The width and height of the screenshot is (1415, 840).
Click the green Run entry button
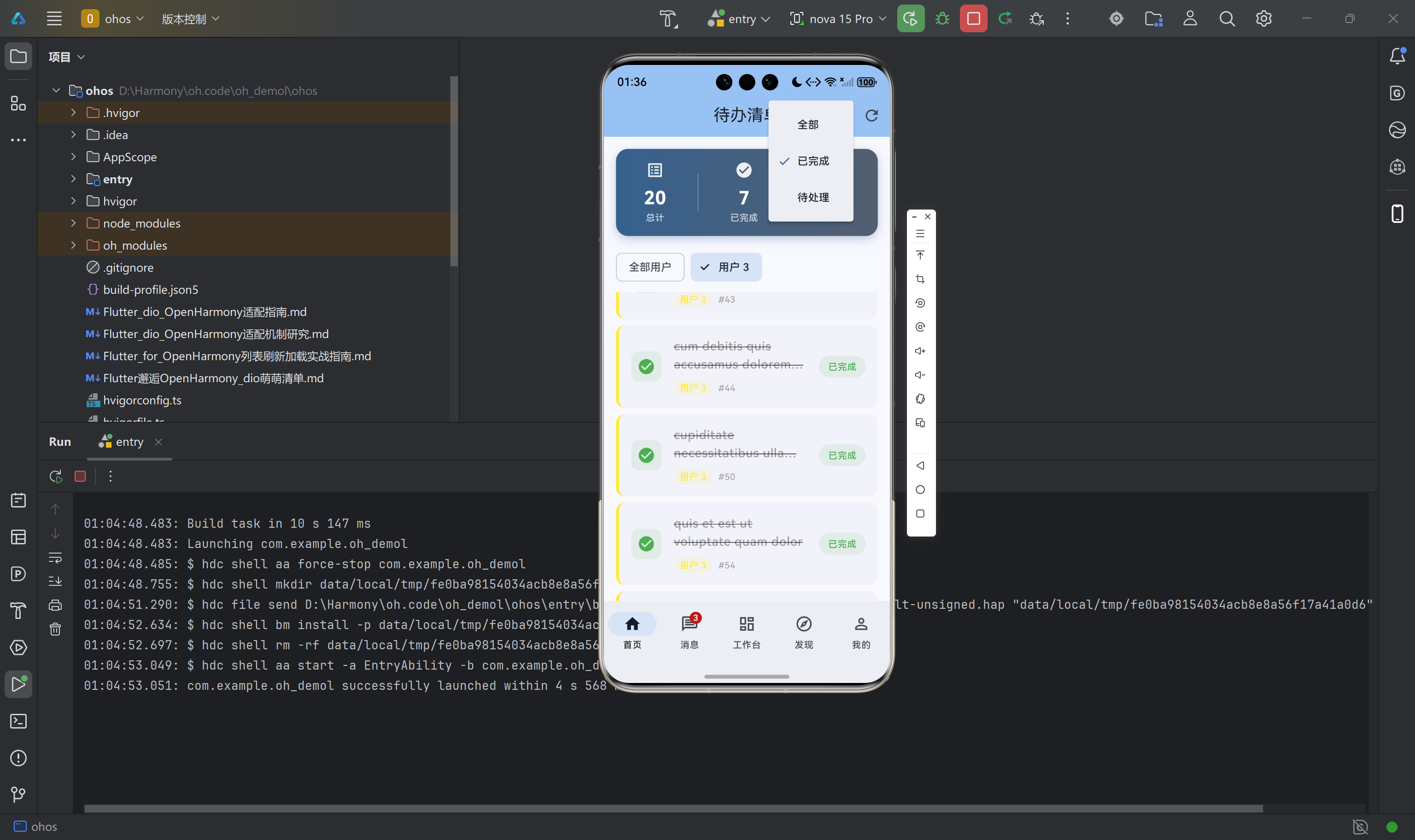click(910, 19)
